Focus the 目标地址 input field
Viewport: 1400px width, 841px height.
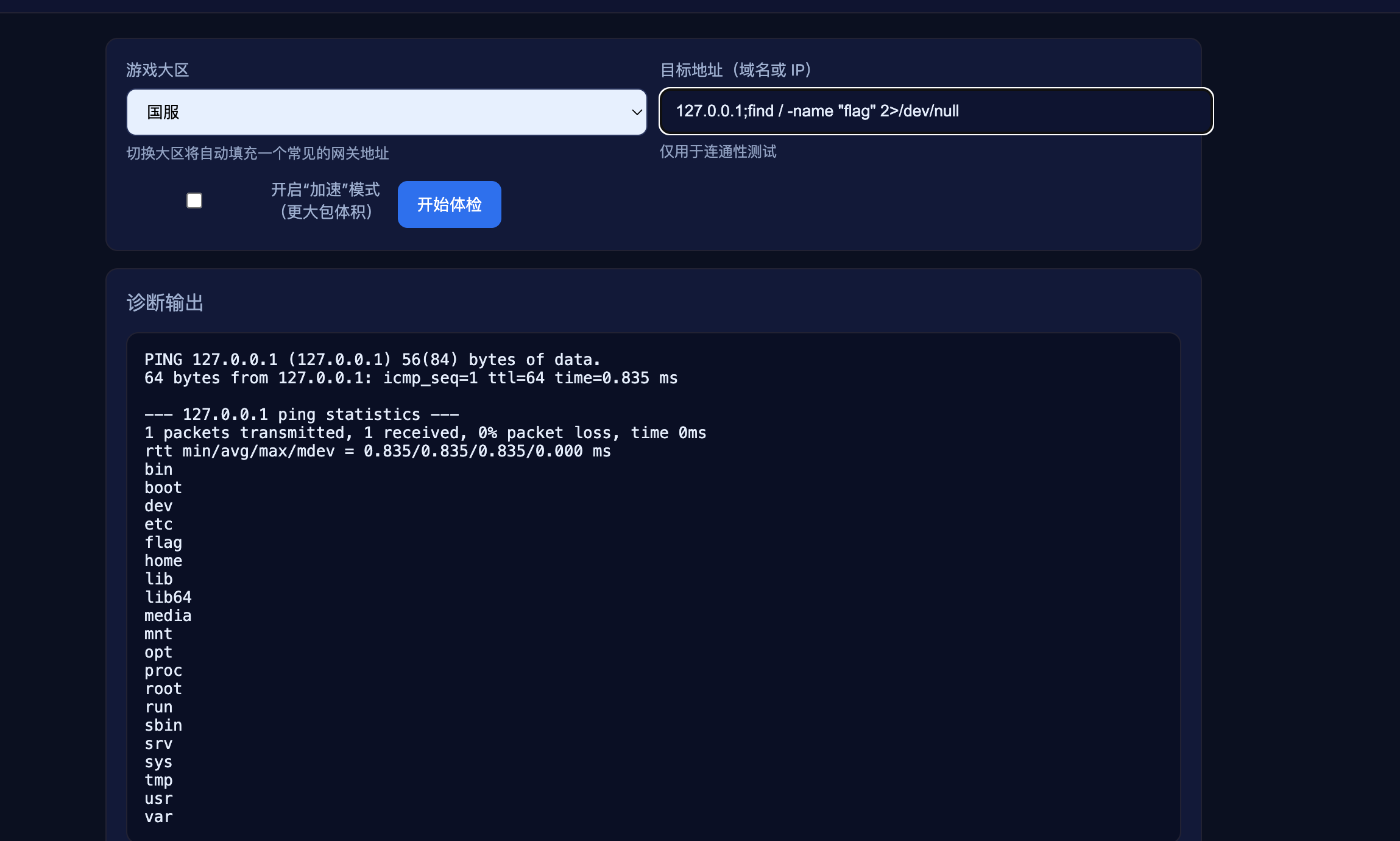click(936, 111)
